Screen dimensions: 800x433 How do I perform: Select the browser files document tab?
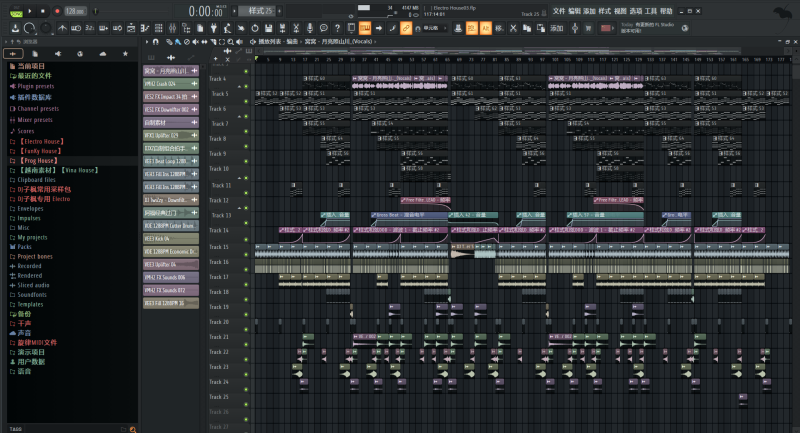(x=35, y=53)
